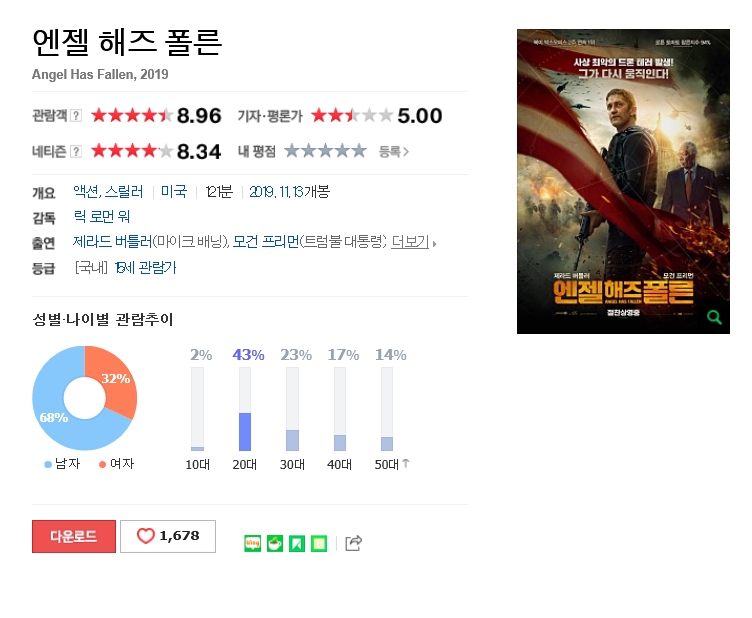Click the help icon beside 네티즌

click(76, 152)
